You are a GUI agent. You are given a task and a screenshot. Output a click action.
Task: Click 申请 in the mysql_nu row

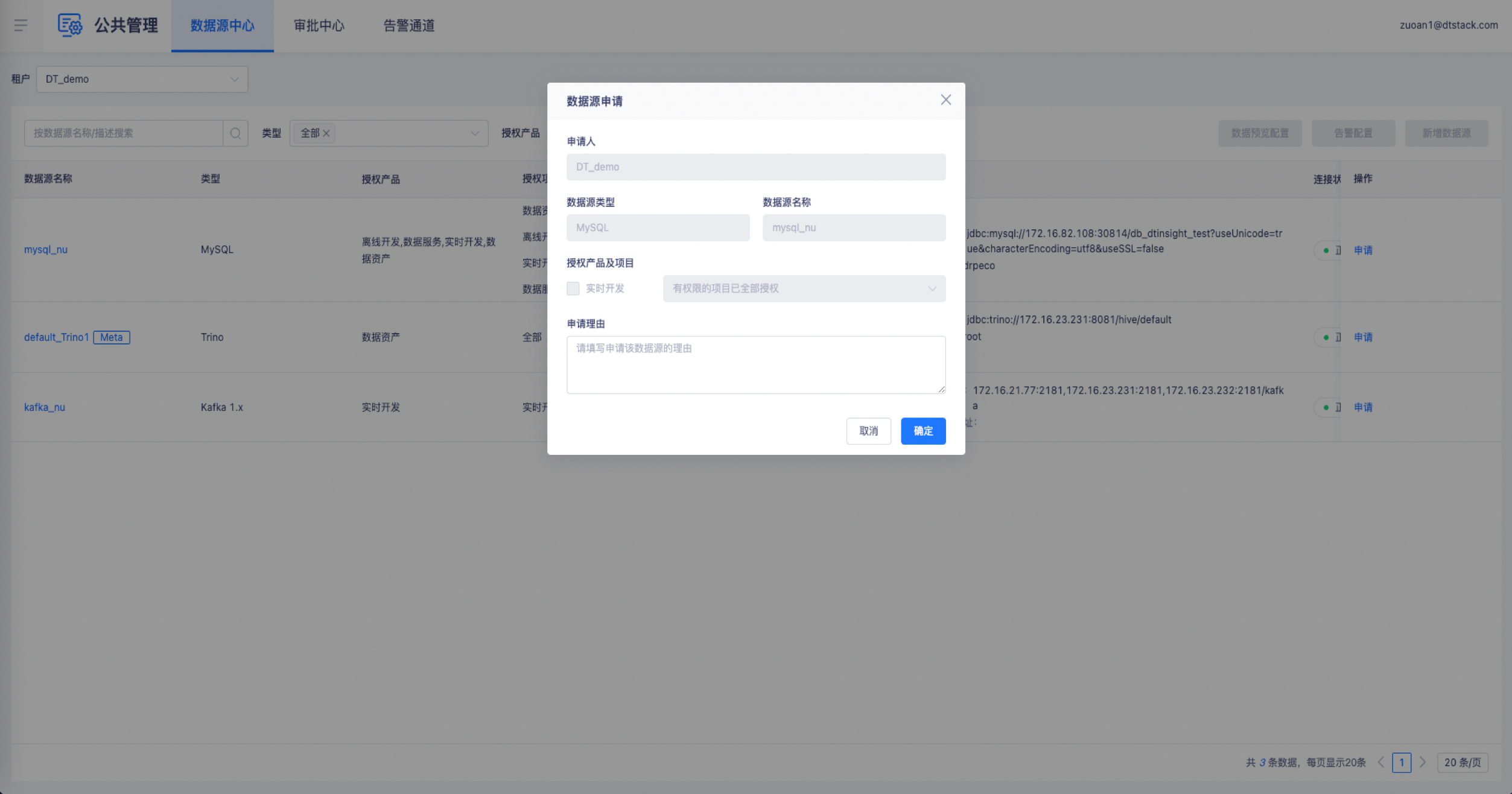tap(1363, 250)
